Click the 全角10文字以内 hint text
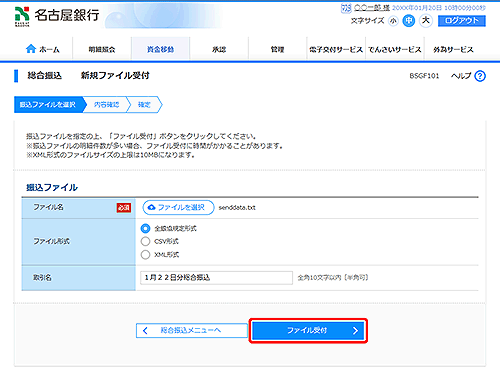 tap(333, 278)
